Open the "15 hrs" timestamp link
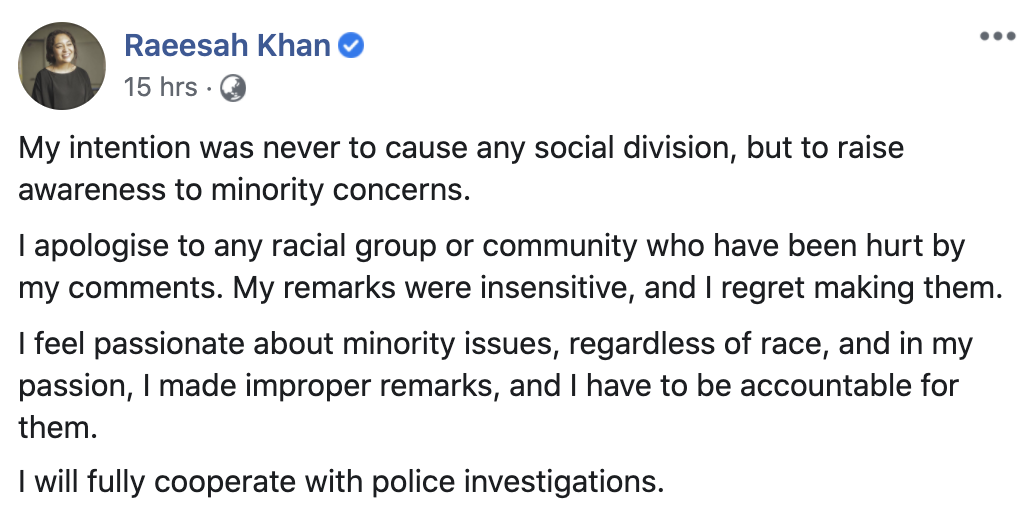 pos(160,88)
